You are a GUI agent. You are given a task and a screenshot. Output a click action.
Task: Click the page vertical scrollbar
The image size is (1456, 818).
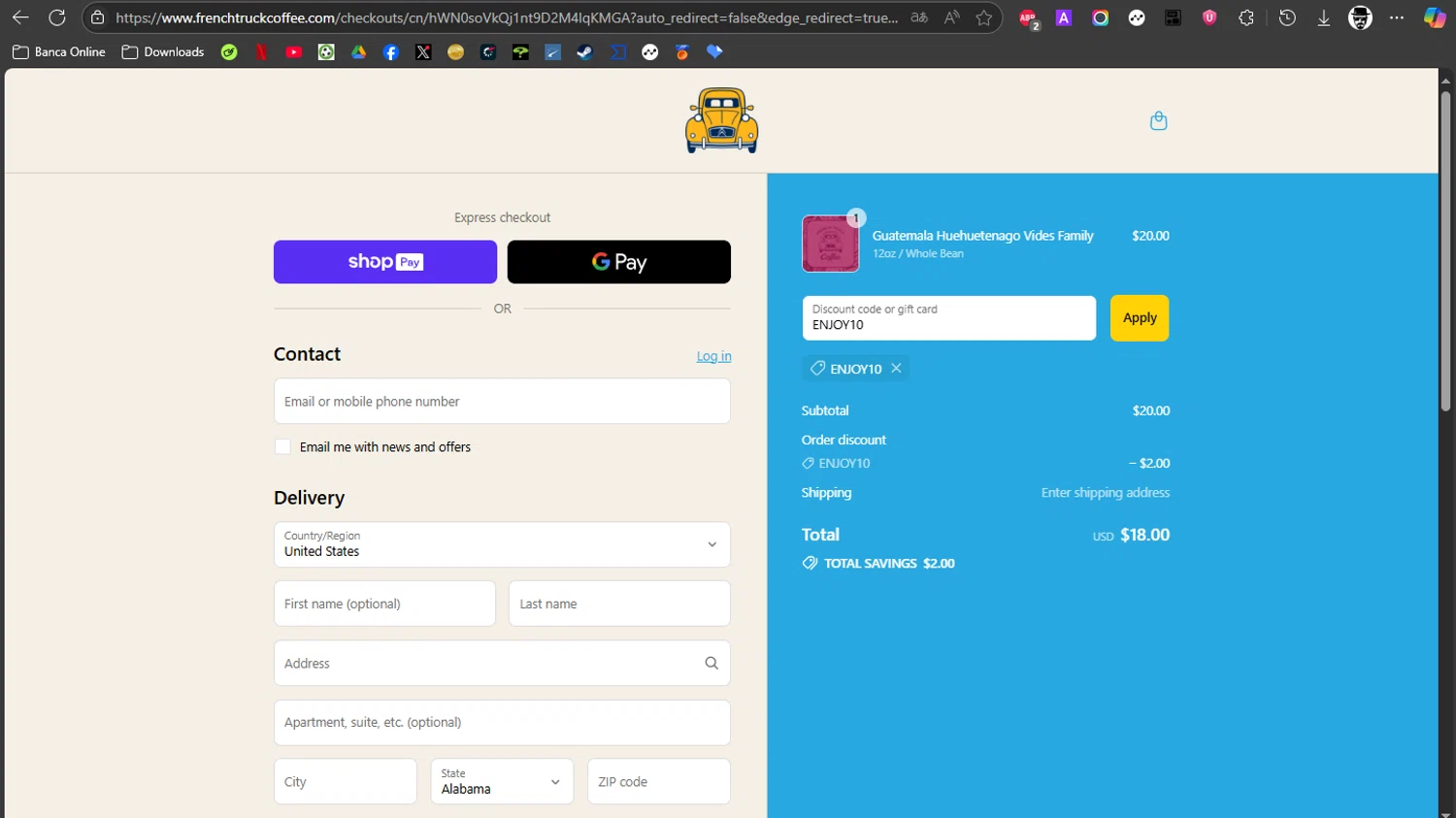1445,251
